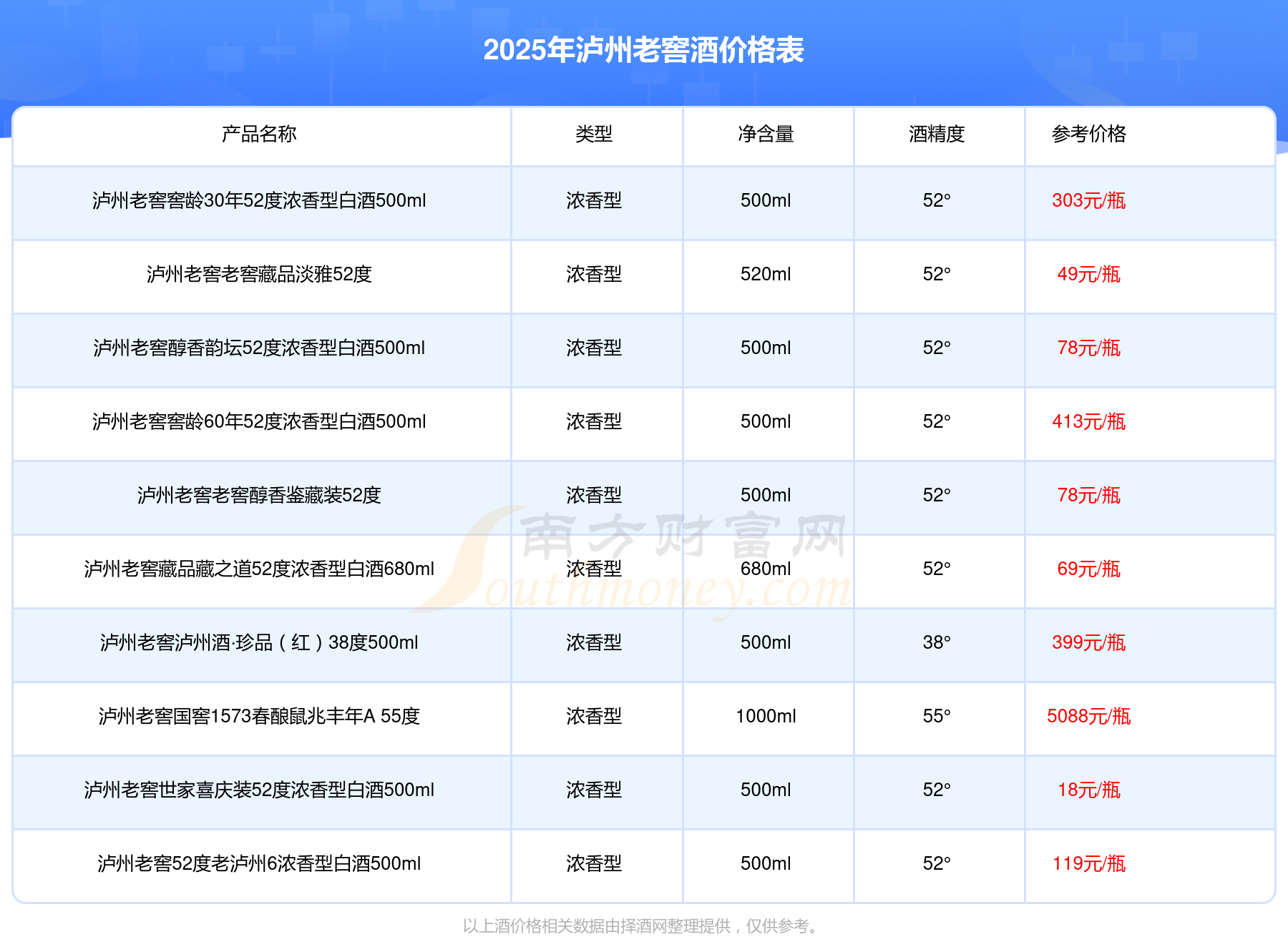Viewport: 1288px width, 937px height.
Task: Click 52° in the 世家喜庆装 row
Action: tap(937, 790)
